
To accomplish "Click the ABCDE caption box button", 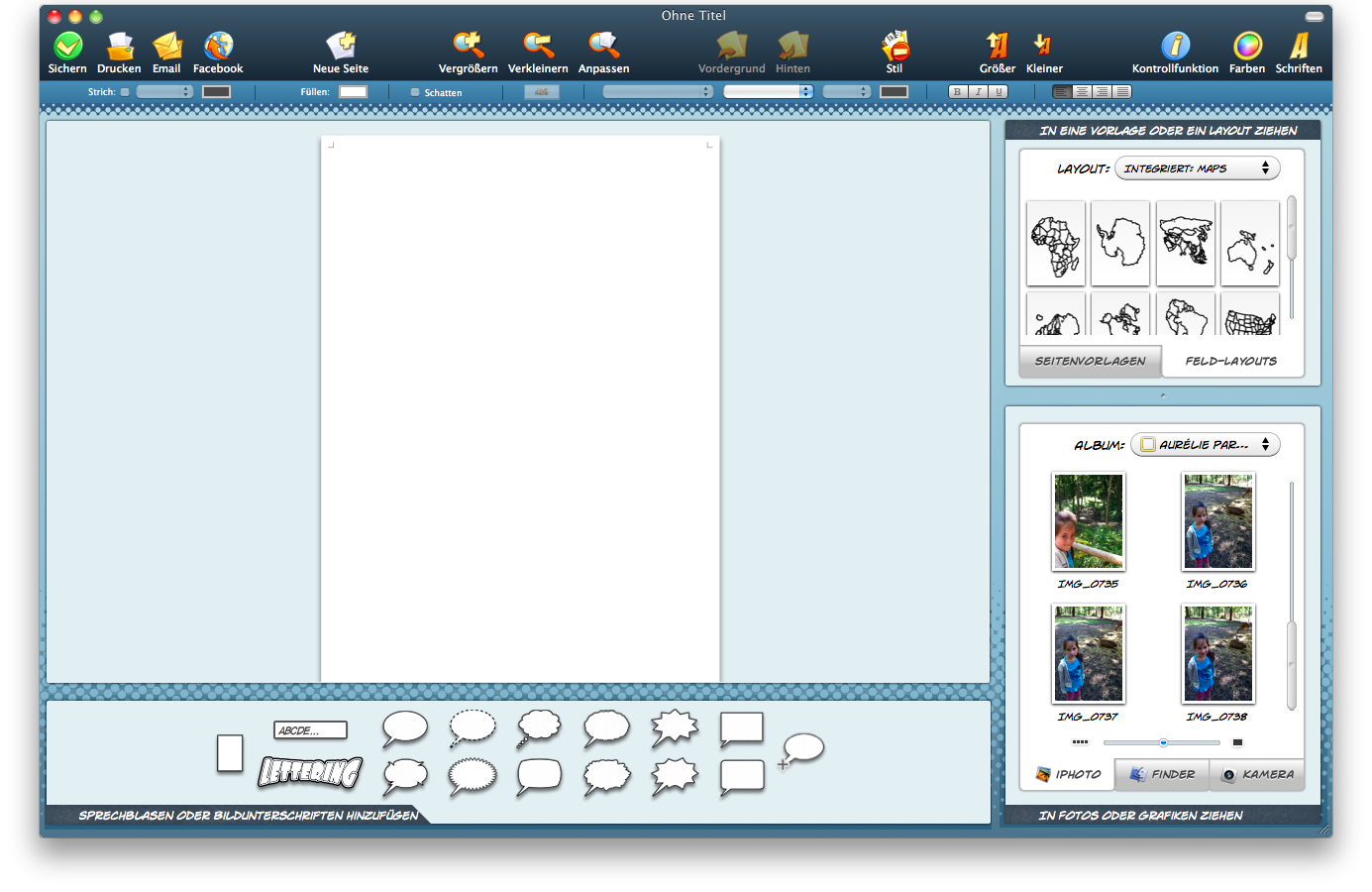I will [310, 730].
